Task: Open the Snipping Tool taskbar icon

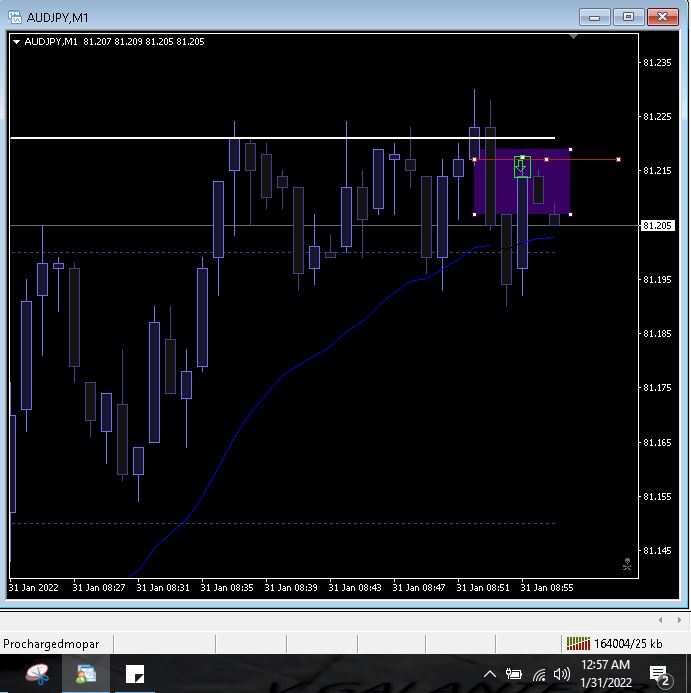Action: point(37,674)
